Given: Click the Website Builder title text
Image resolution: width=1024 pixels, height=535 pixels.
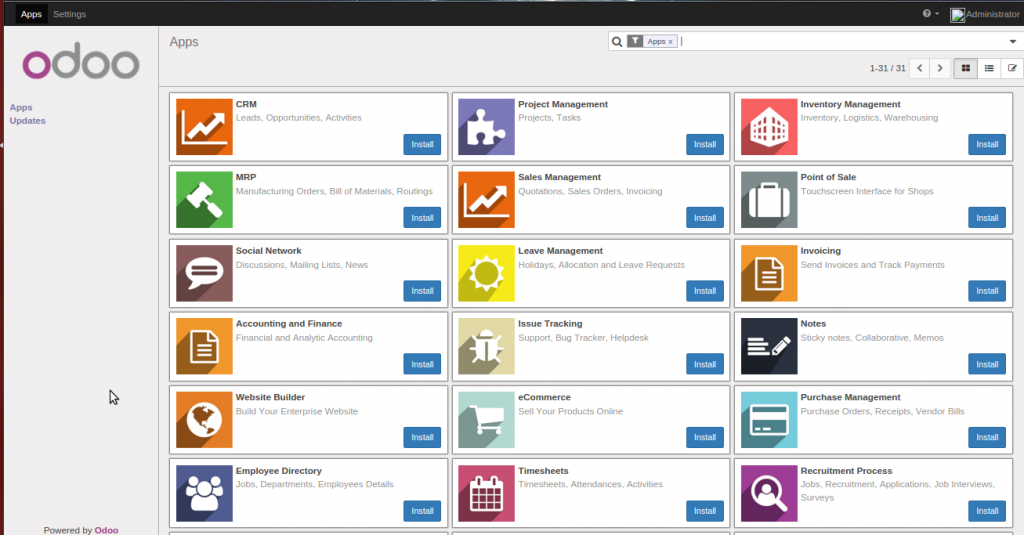Looking at the screenshot, I should coord(270,397).
